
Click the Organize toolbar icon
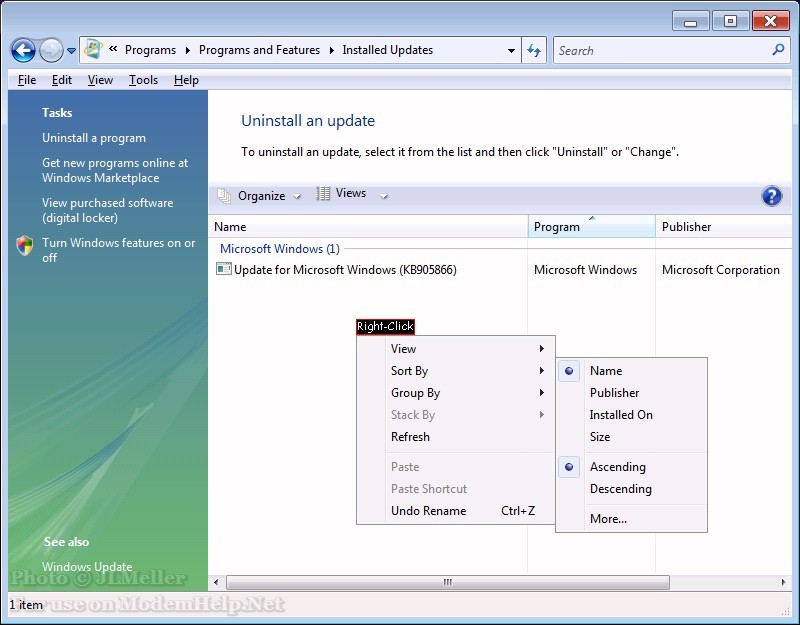pyautogui.click(x=224, y=195)
